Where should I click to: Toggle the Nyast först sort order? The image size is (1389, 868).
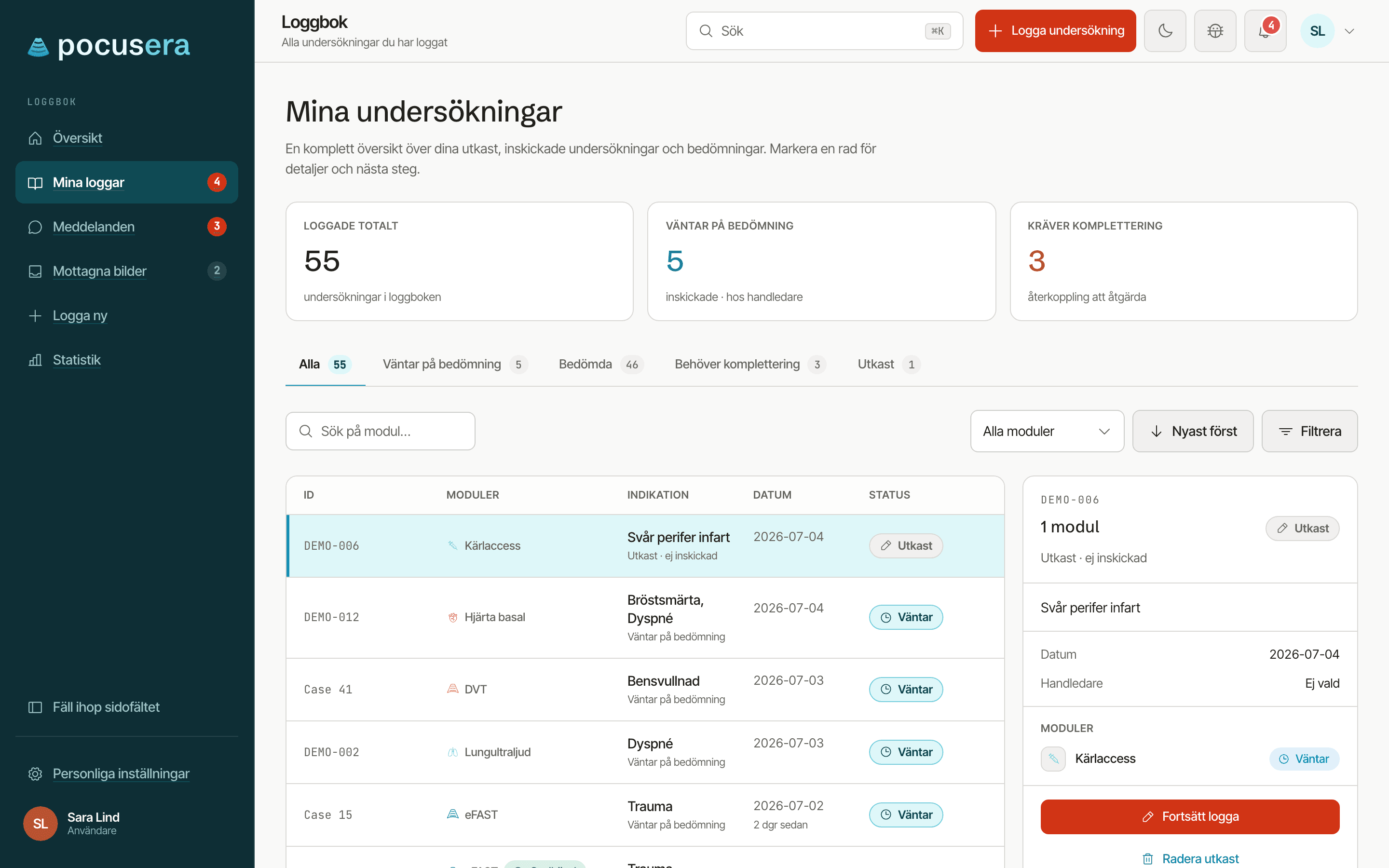(x=1193, y=431)
